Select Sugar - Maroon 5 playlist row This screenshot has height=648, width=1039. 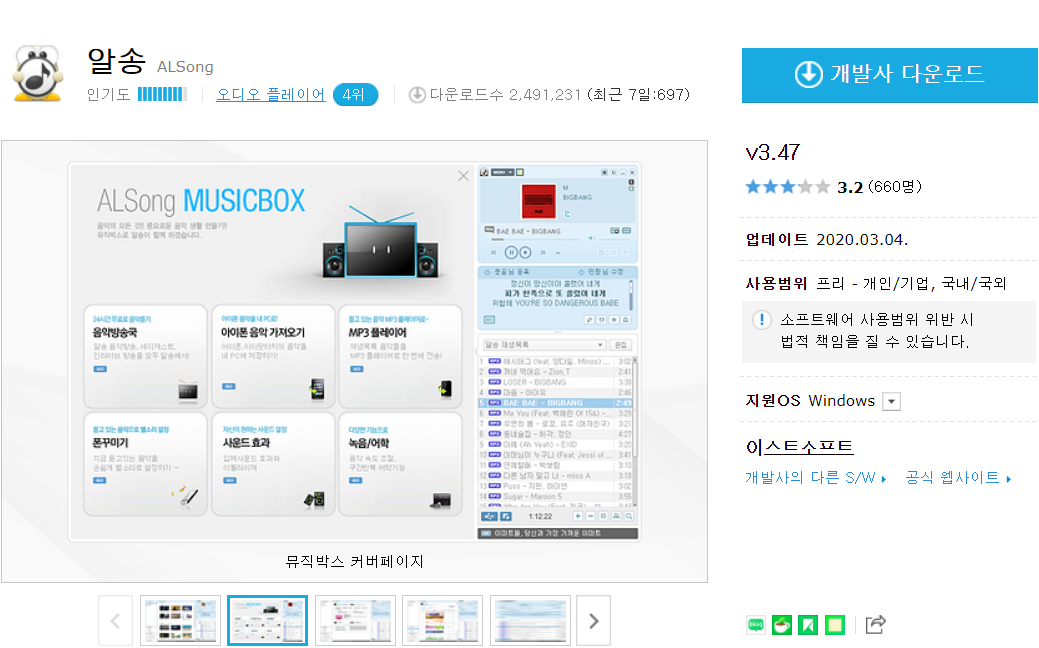click(x=557, y=496)
